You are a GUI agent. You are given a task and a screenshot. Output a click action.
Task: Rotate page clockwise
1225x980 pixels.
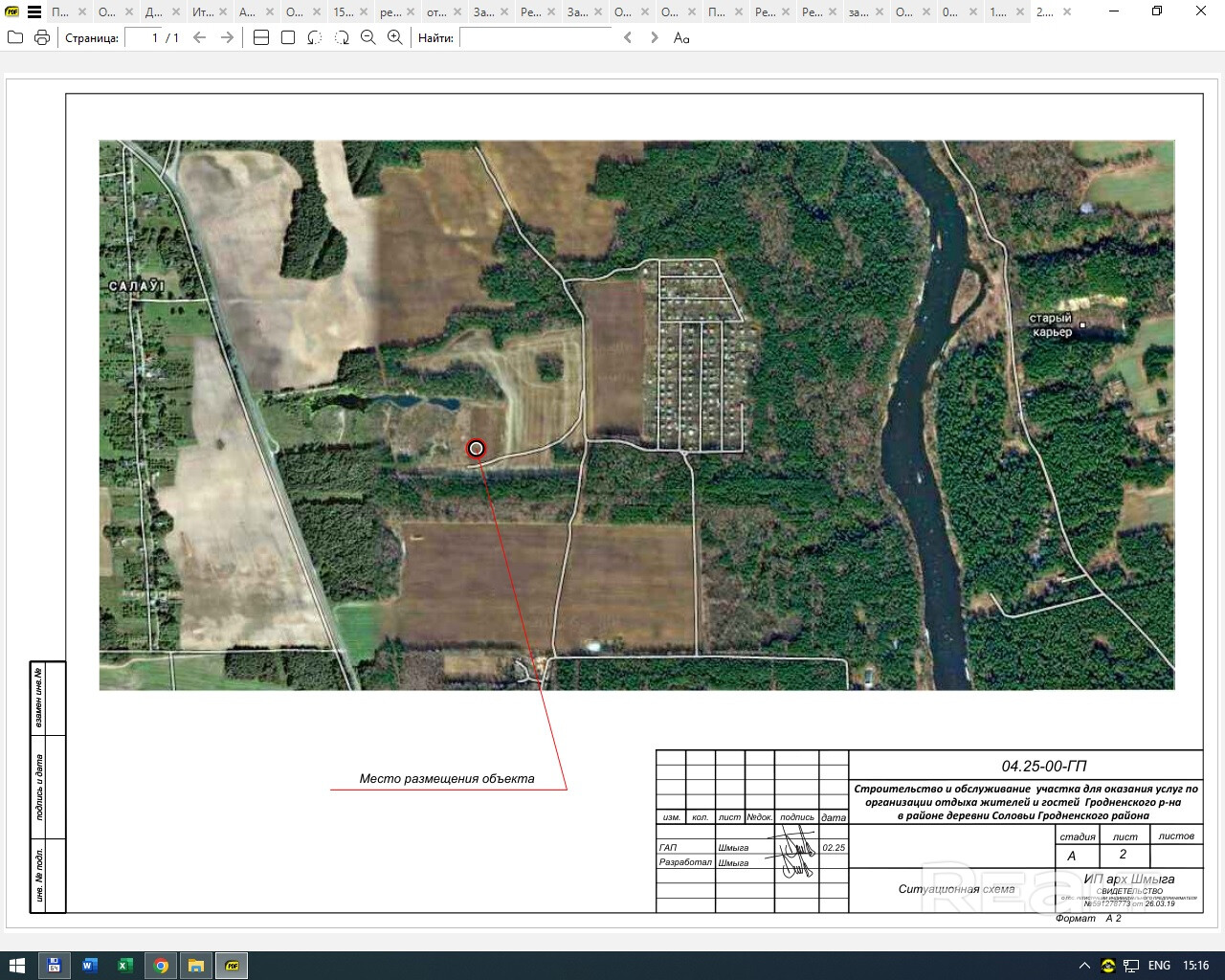click(x=342, y=37)
